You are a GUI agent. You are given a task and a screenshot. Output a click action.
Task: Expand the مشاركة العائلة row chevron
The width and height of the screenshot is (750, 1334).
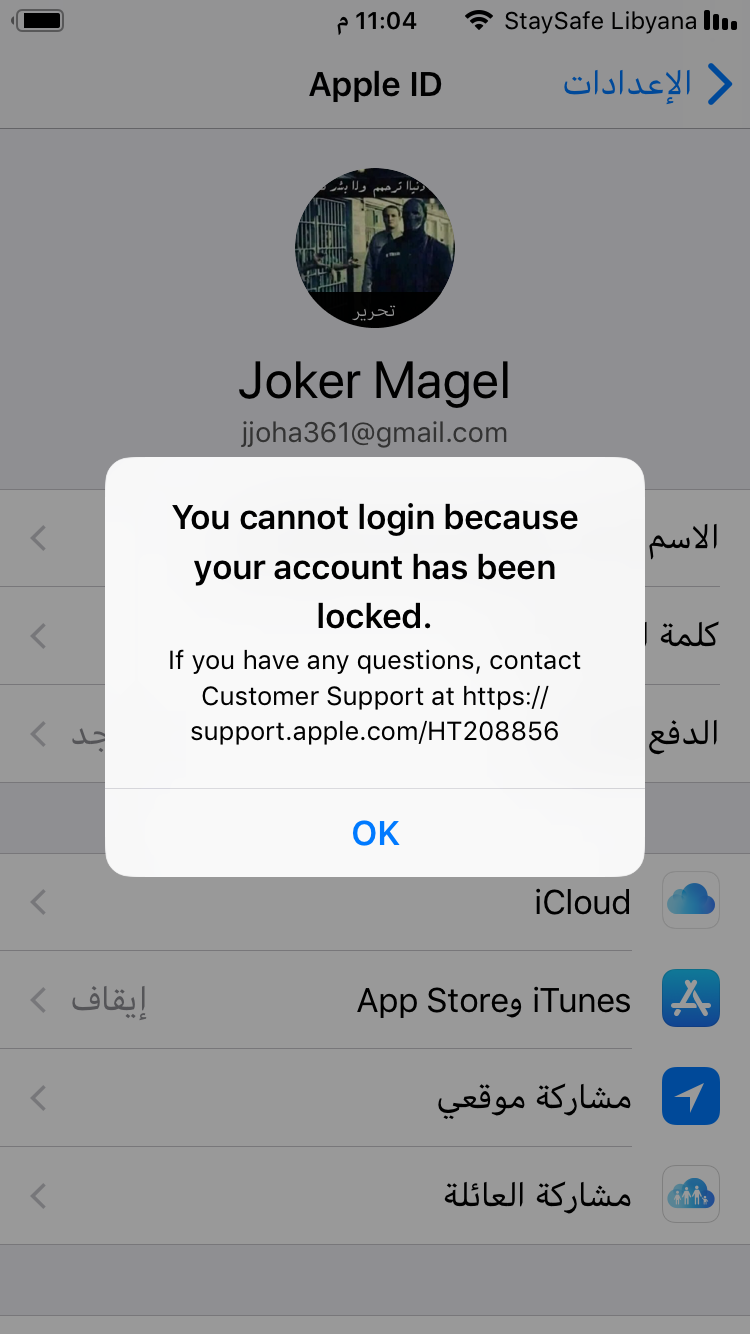pyautogui.click(x=38, y=1196)
